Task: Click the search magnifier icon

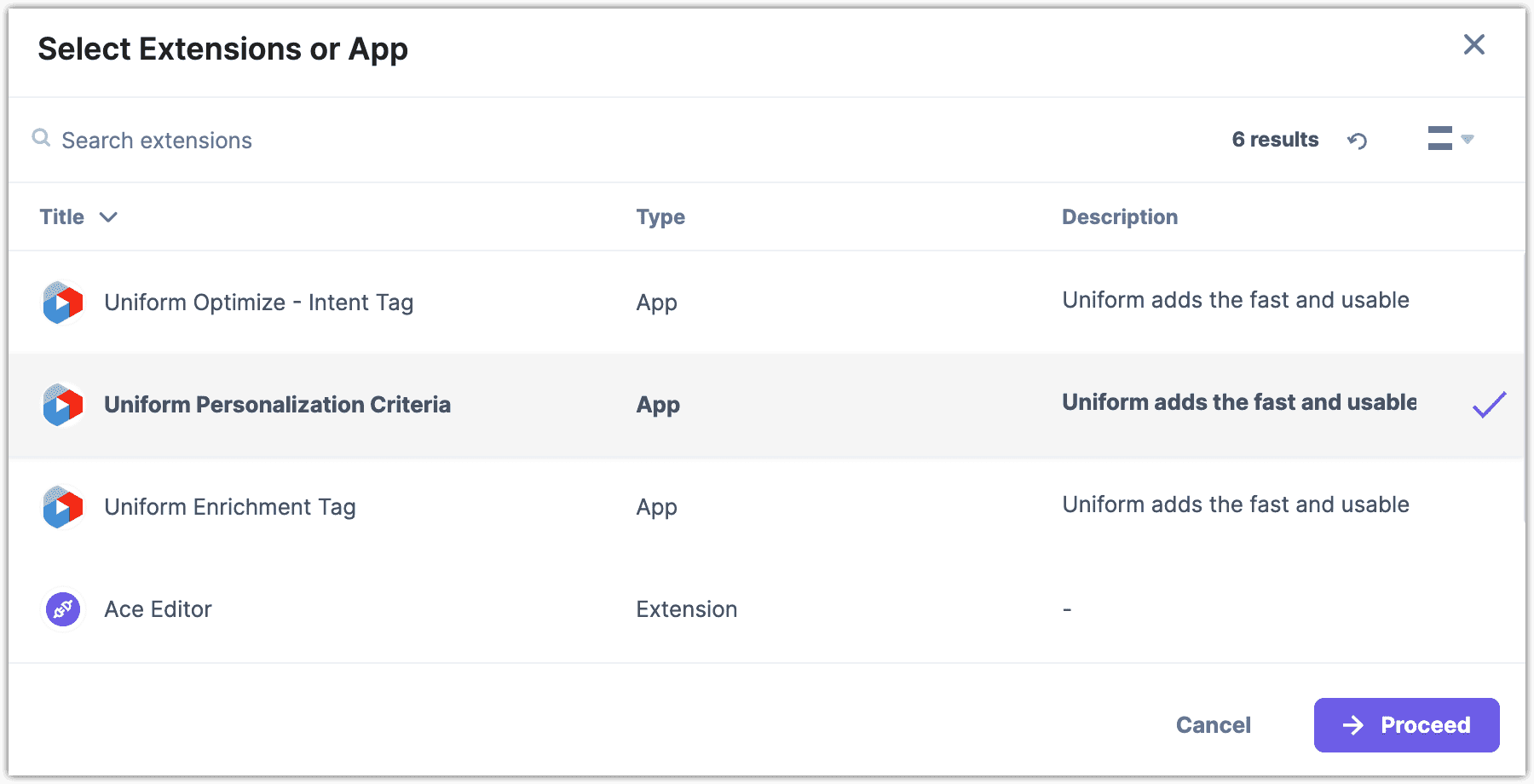Action: coord(40,138)
